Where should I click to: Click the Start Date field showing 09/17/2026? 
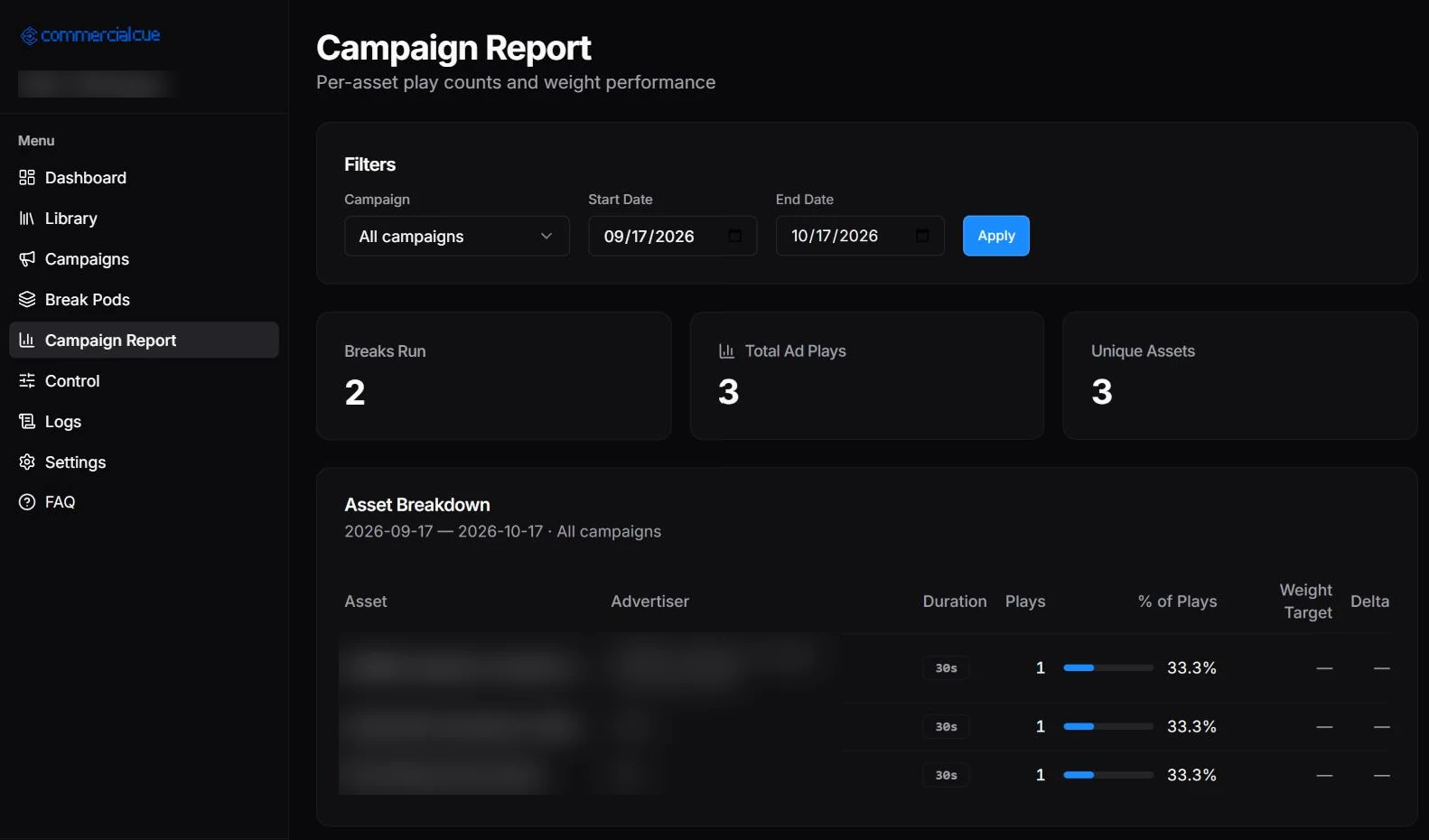click(673, 236)
